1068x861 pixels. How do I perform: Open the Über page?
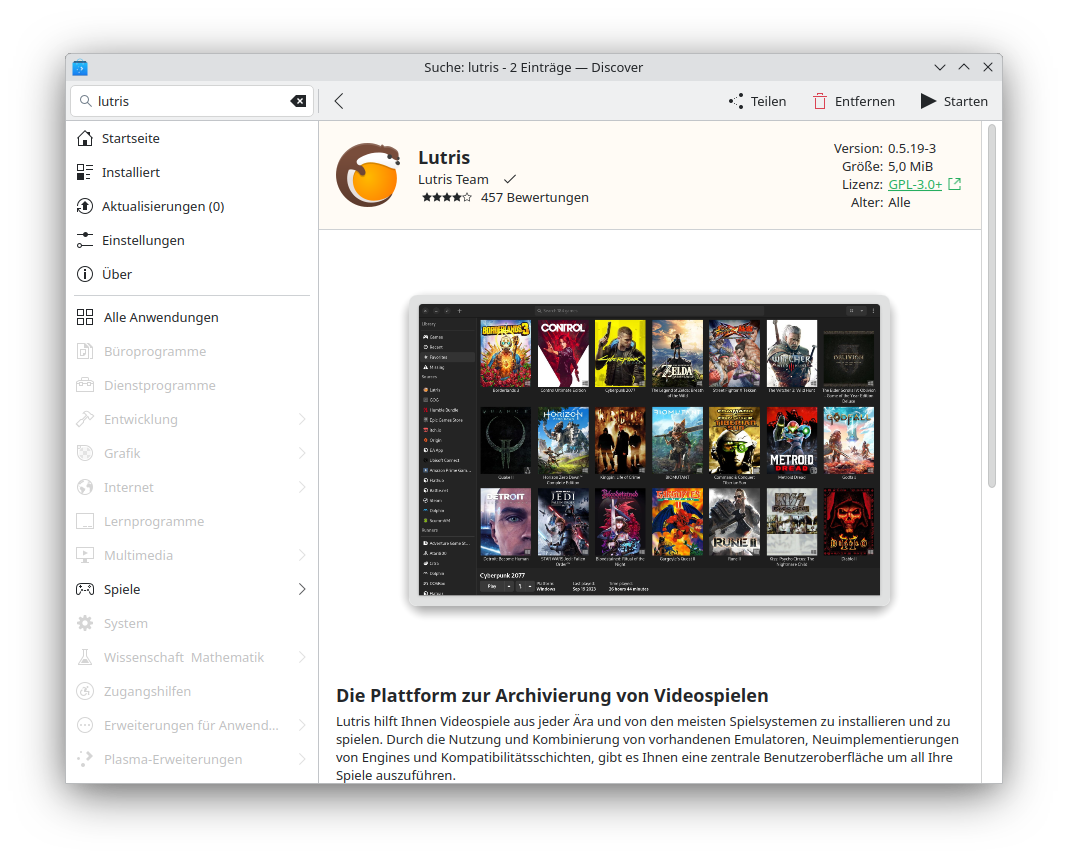192,275
